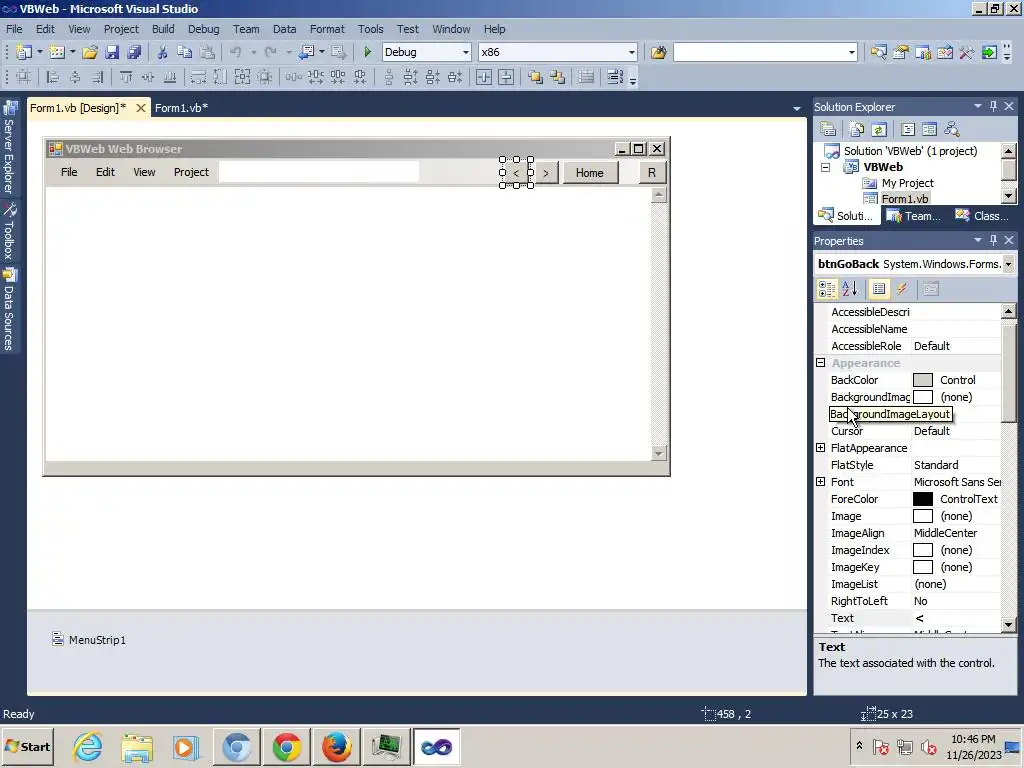Click the Copy icon in toolbar
The image size is (1024, 768).
pos(185,52)
